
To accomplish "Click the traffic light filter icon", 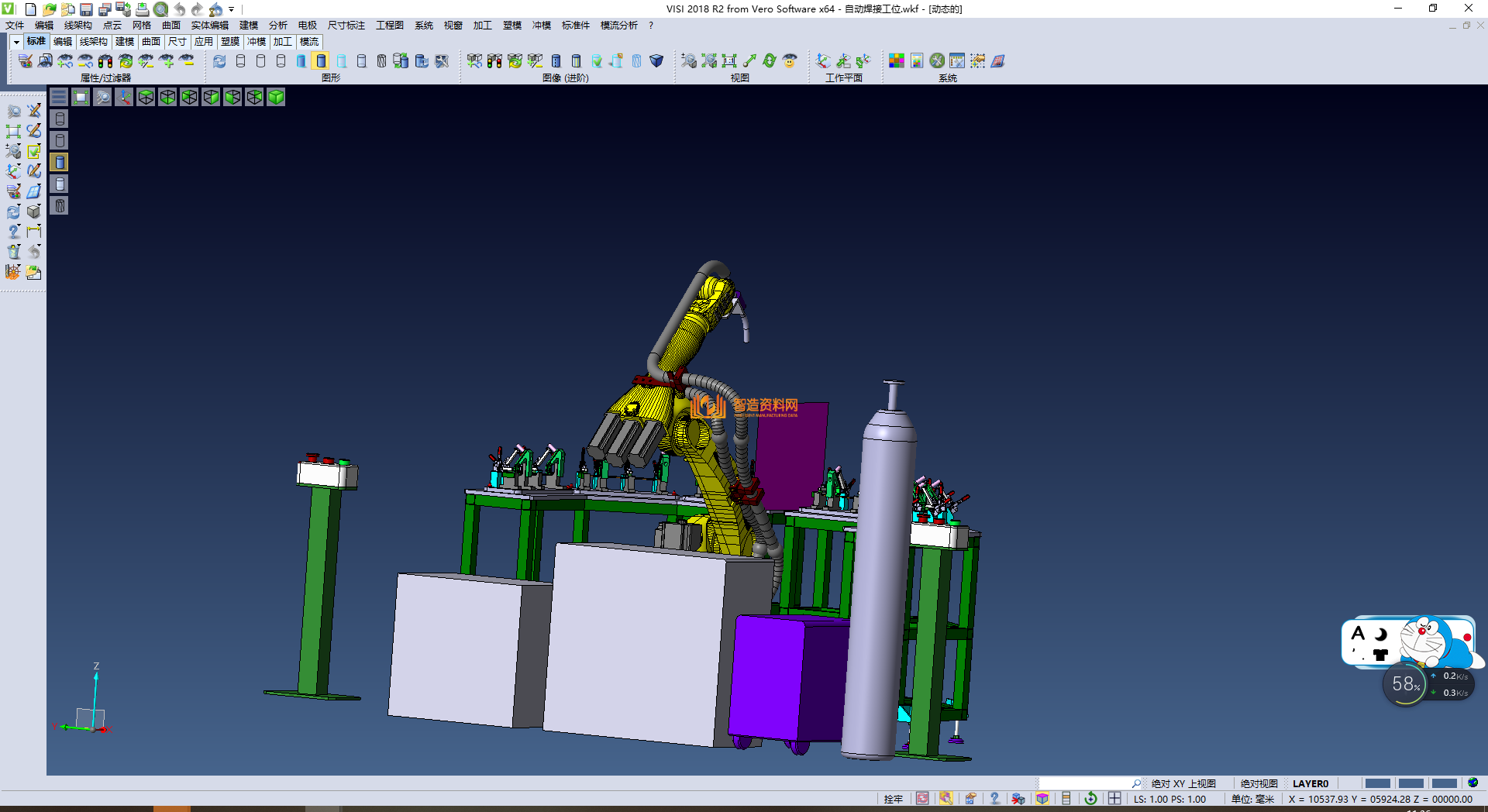I will pos(105,61).
